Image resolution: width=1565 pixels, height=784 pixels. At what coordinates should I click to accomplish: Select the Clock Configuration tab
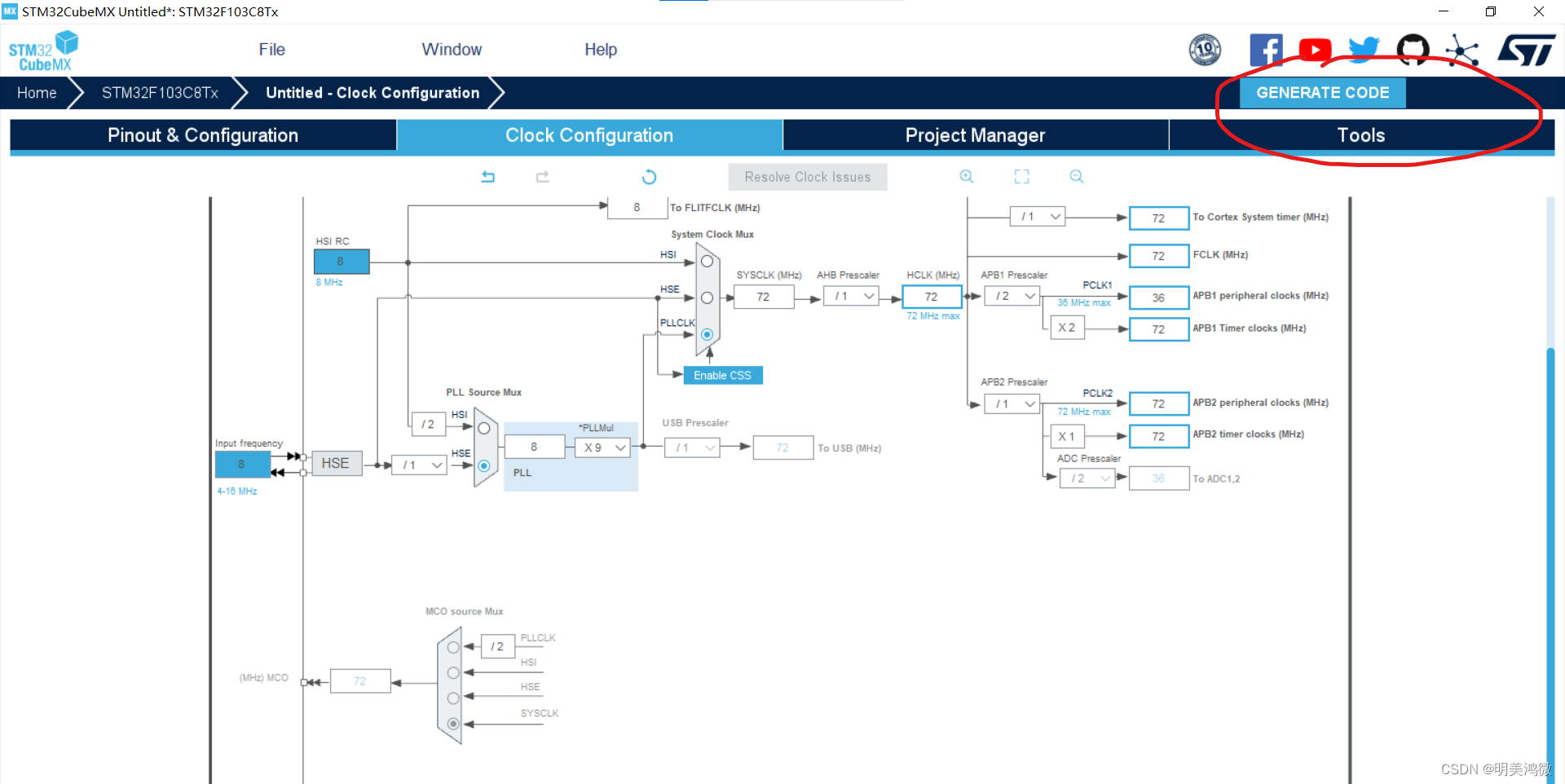(x=589, y=135)
